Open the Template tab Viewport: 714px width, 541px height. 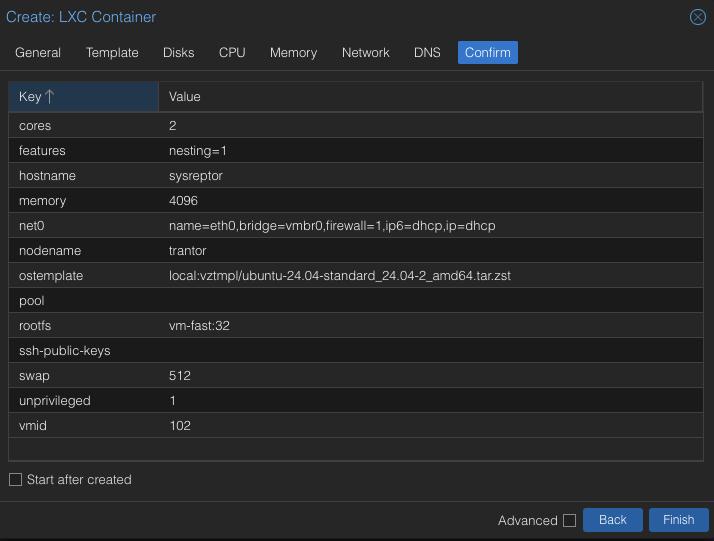[x=112, y=53]
